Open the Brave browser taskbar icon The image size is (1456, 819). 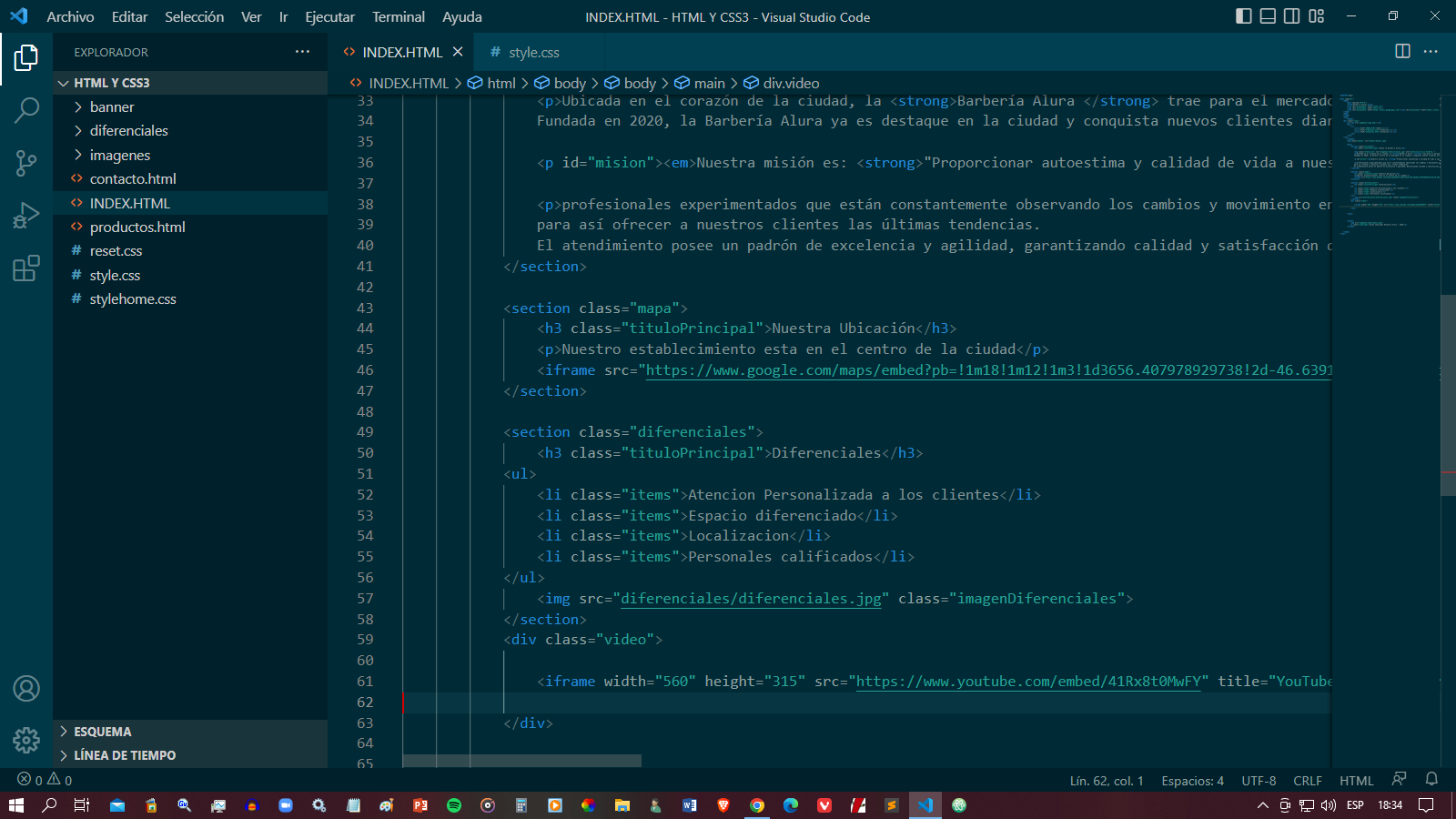[x=723, y=805]
